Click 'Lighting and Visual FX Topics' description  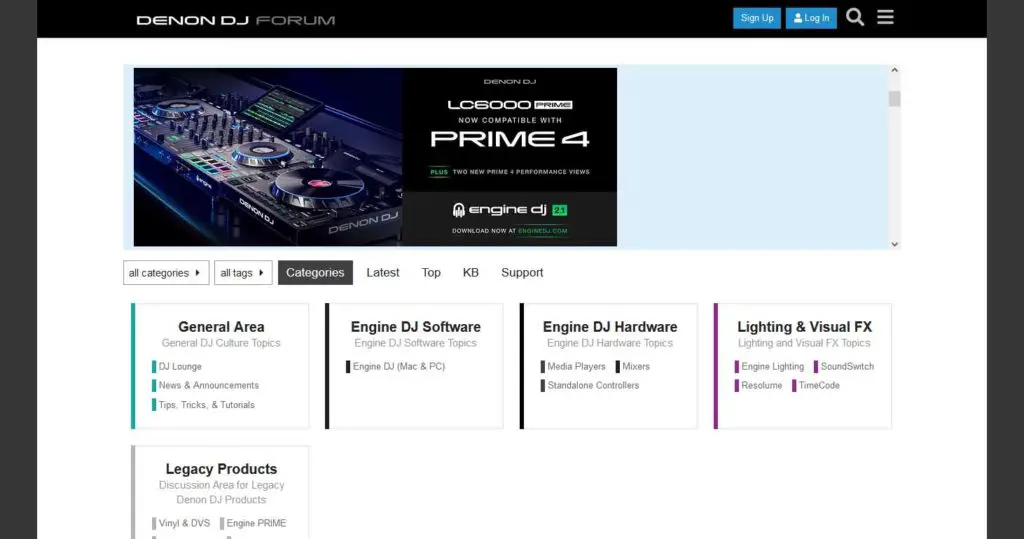(x=804, y=343)
